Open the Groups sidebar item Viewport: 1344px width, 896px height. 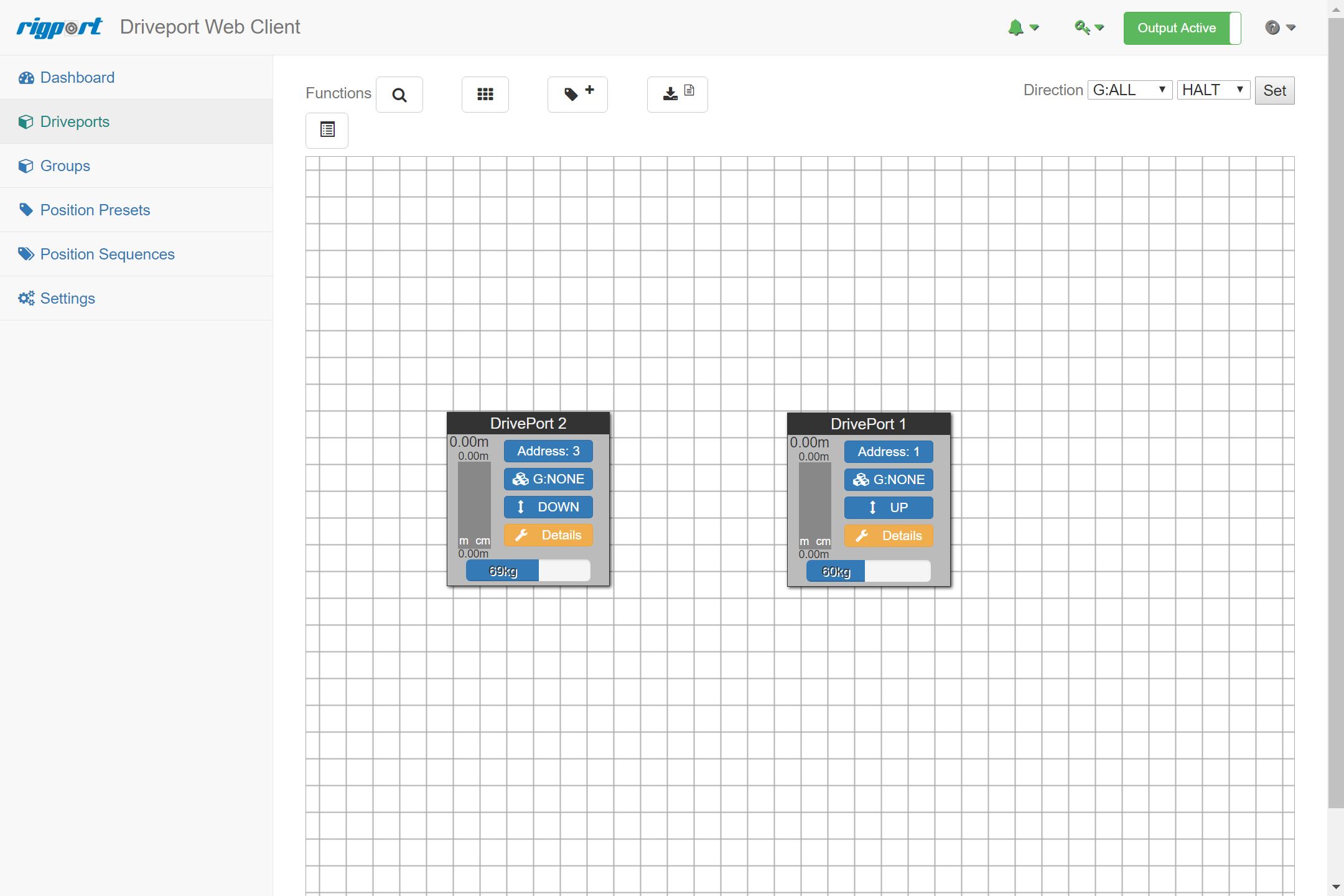pyautogui.click(x=65, y=166)
